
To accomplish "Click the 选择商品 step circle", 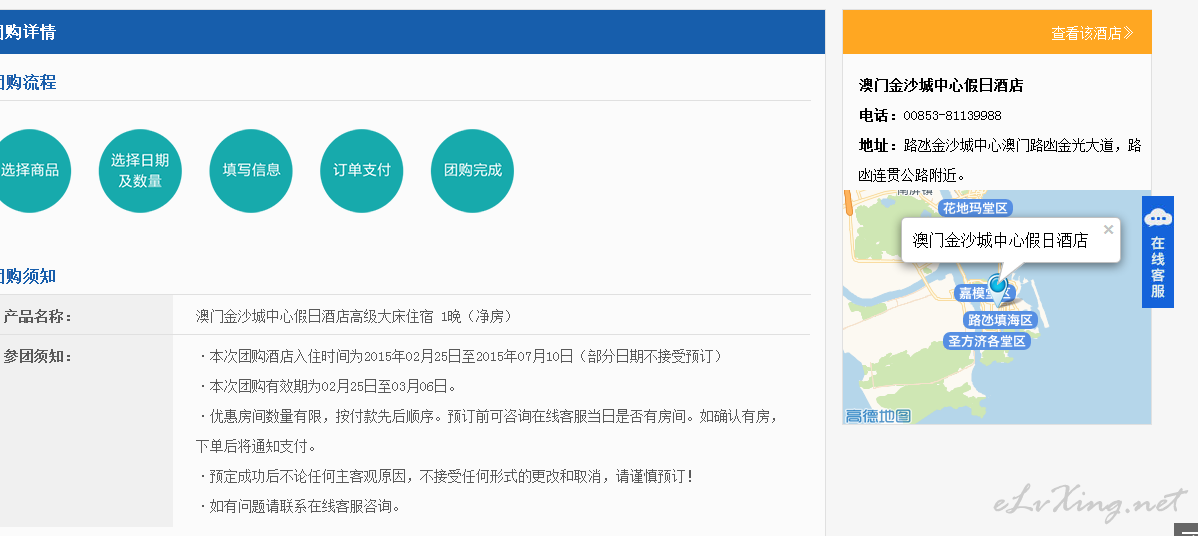I will pos(29,170).
